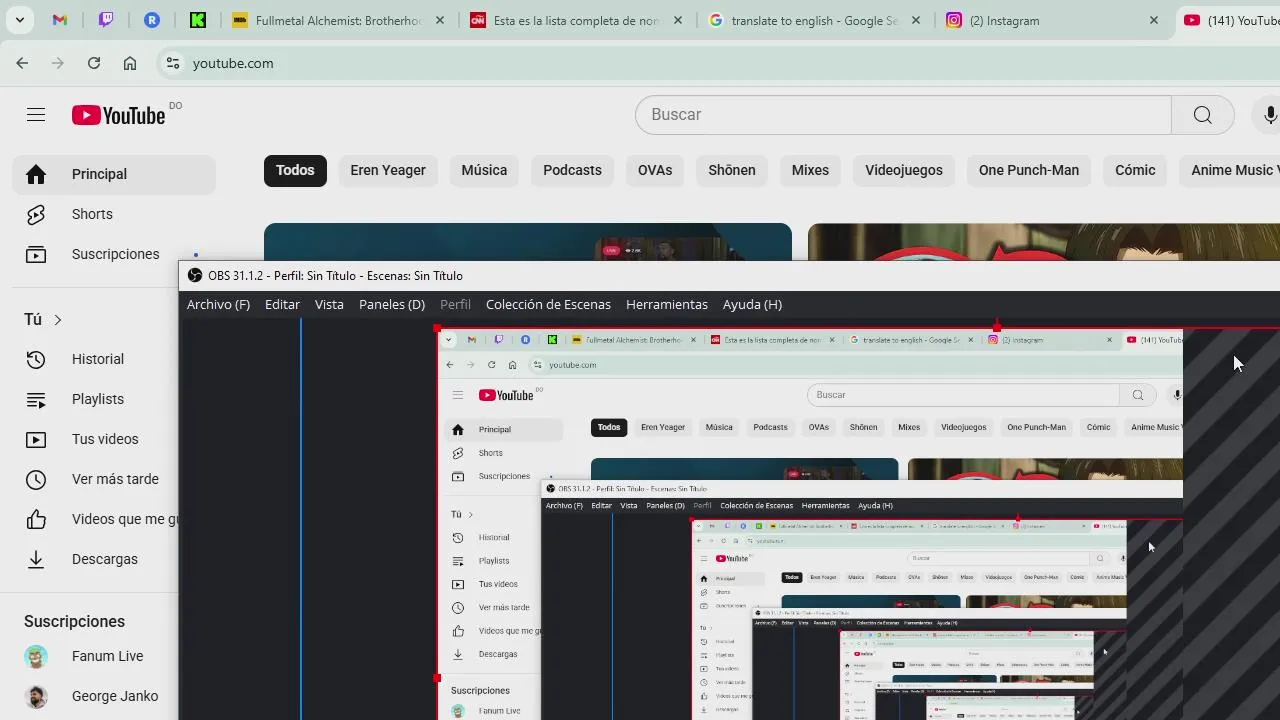Toggle the YouTube hamburger guide menu
The height and width of the screenshot is (720, 1280).
click(x=36, y=115)
